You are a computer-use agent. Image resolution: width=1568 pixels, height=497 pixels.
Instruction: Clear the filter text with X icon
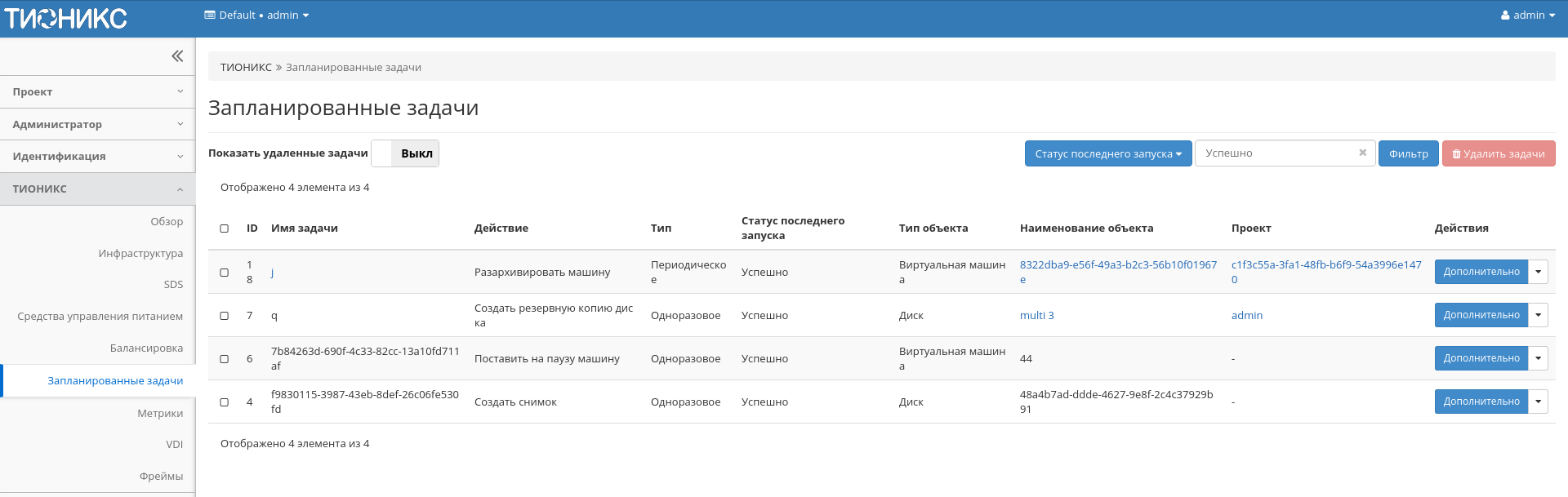coord(1362,153)
